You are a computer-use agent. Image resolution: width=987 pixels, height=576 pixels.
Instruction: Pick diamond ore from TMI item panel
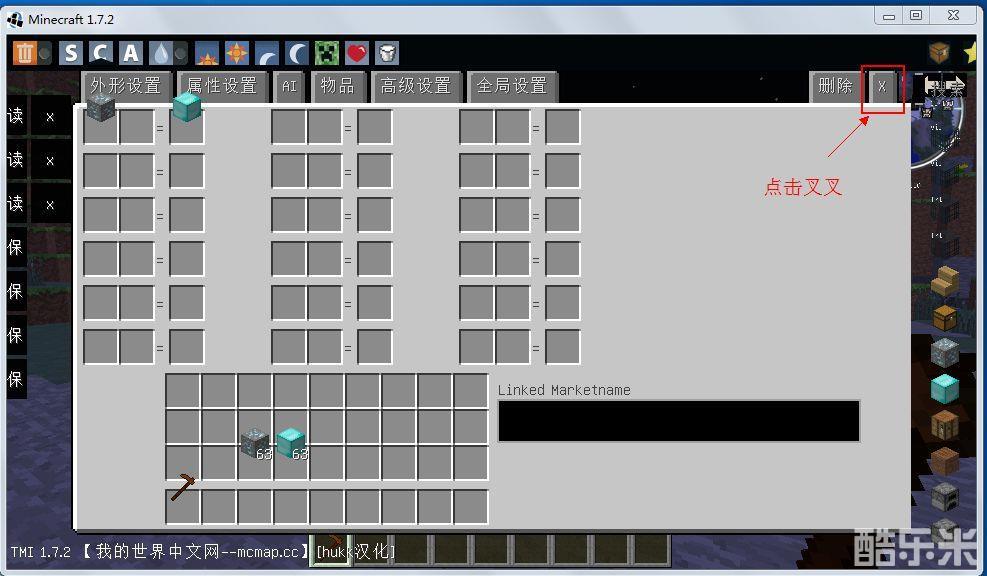click(945, 353)
